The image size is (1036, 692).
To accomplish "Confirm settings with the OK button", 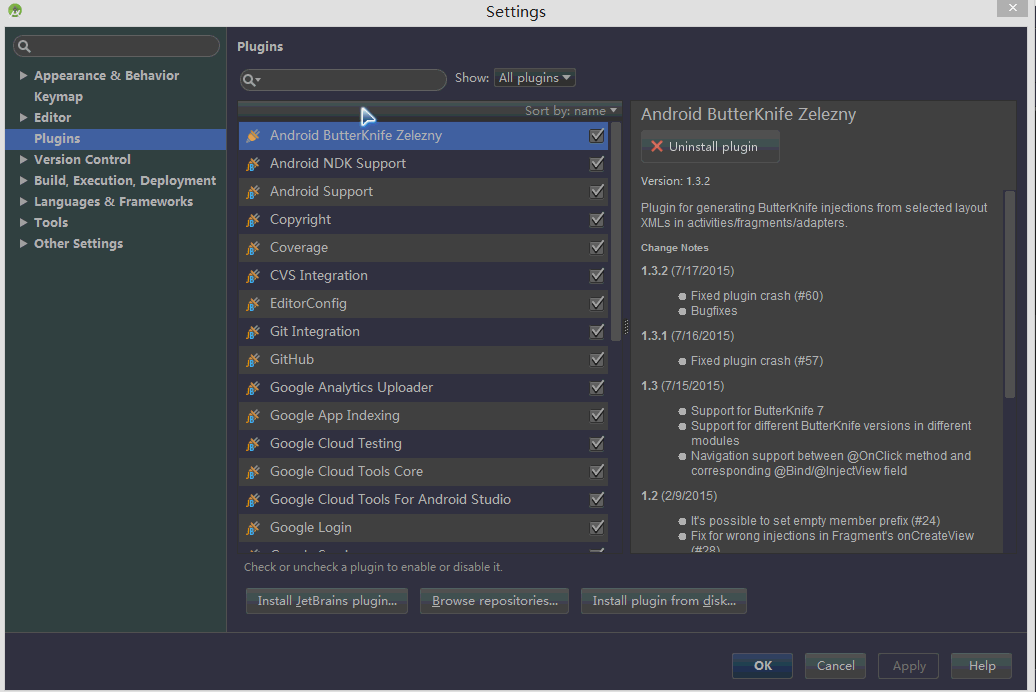I will point(762,666).
